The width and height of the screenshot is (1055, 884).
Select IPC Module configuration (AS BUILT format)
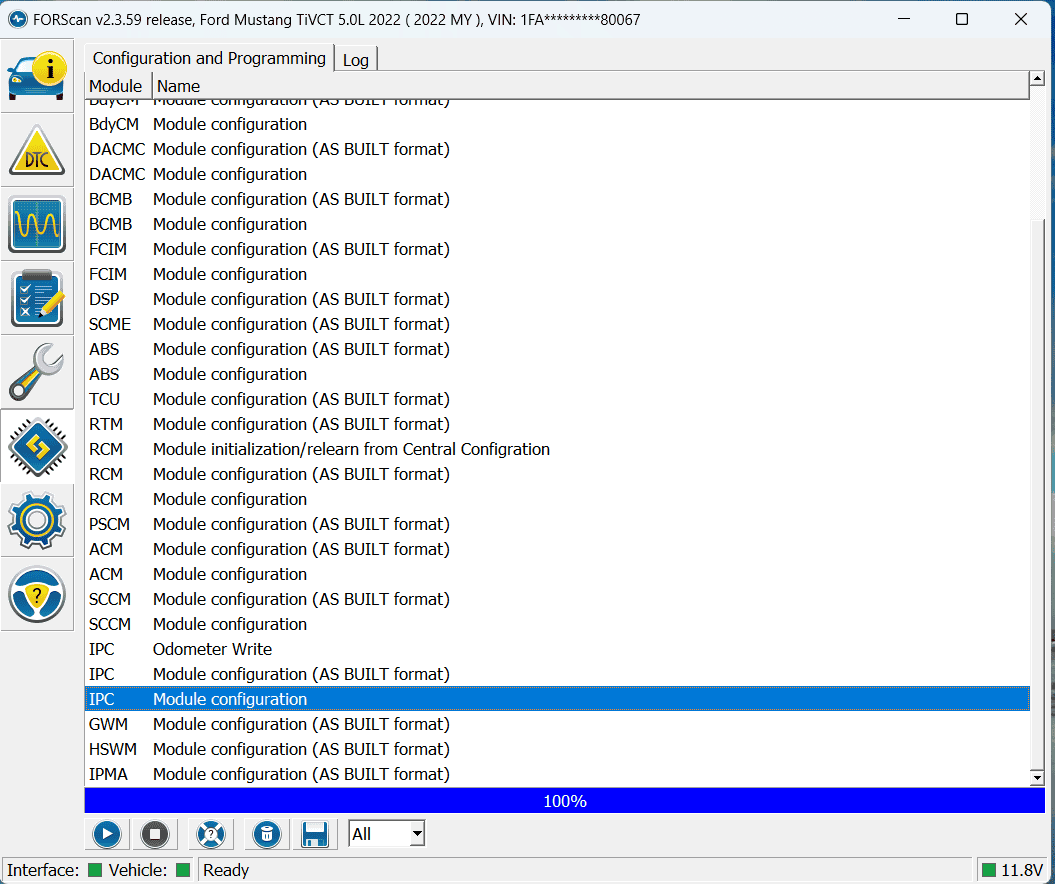557,674
